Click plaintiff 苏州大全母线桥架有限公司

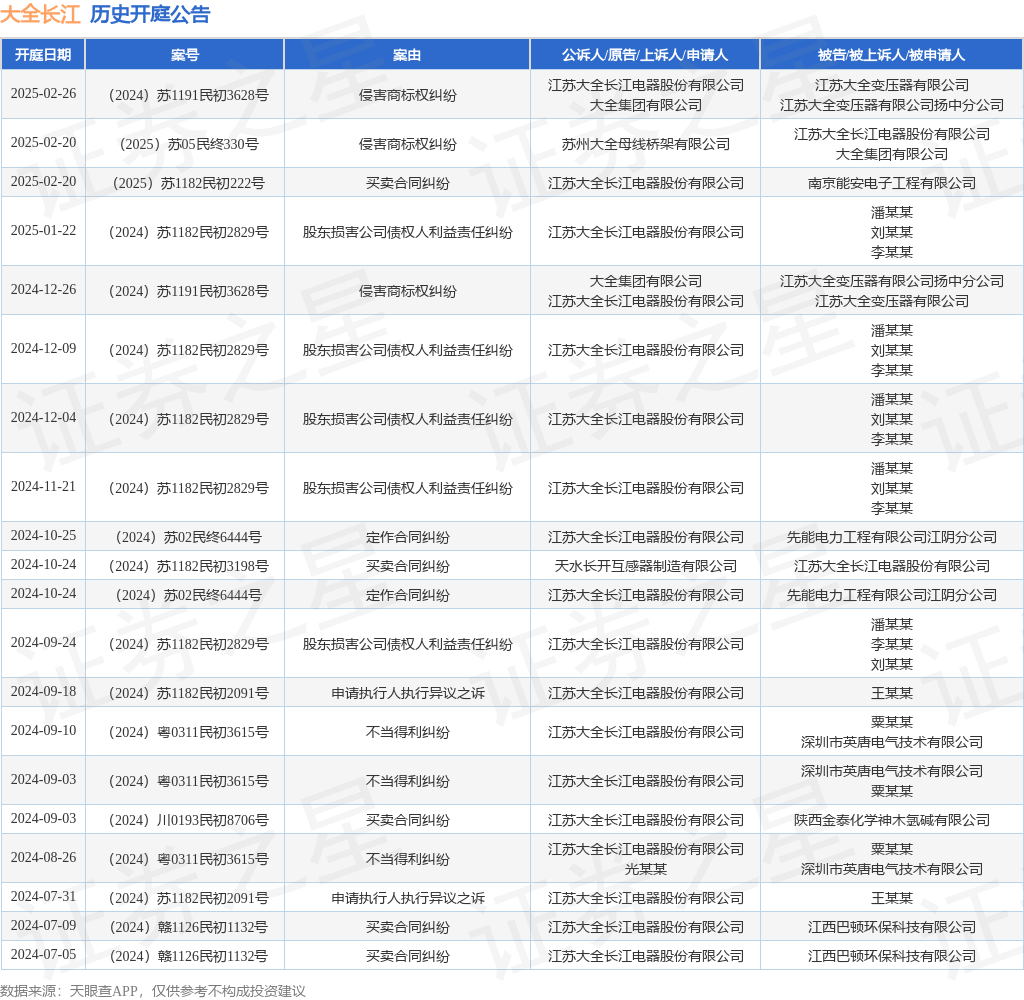coord(645,144)
